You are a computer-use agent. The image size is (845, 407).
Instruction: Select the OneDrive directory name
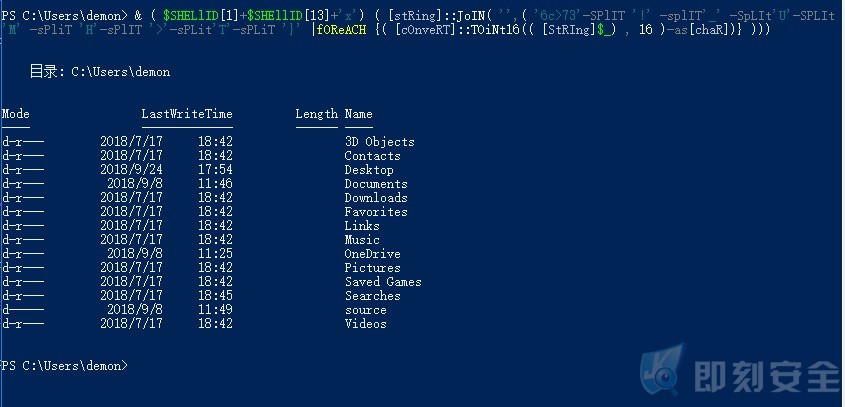(372, 254)
